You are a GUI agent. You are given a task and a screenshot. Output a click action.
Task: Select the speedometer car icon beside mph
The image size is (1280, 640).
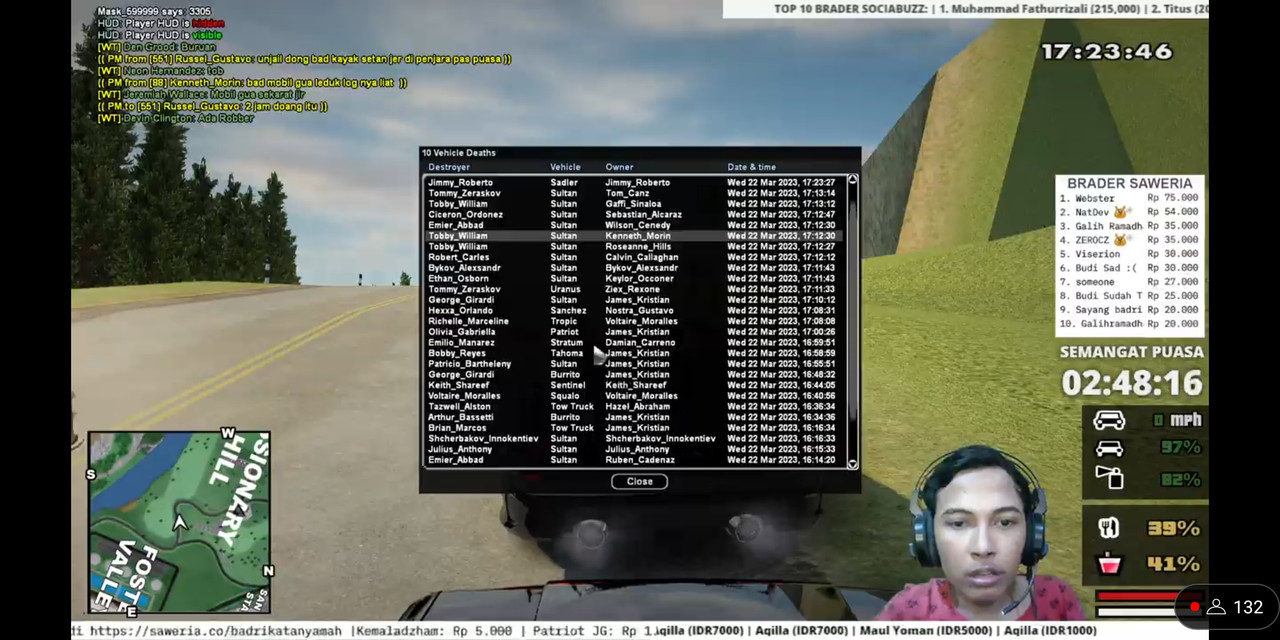pyautogui.click(x=1109, y=420)
